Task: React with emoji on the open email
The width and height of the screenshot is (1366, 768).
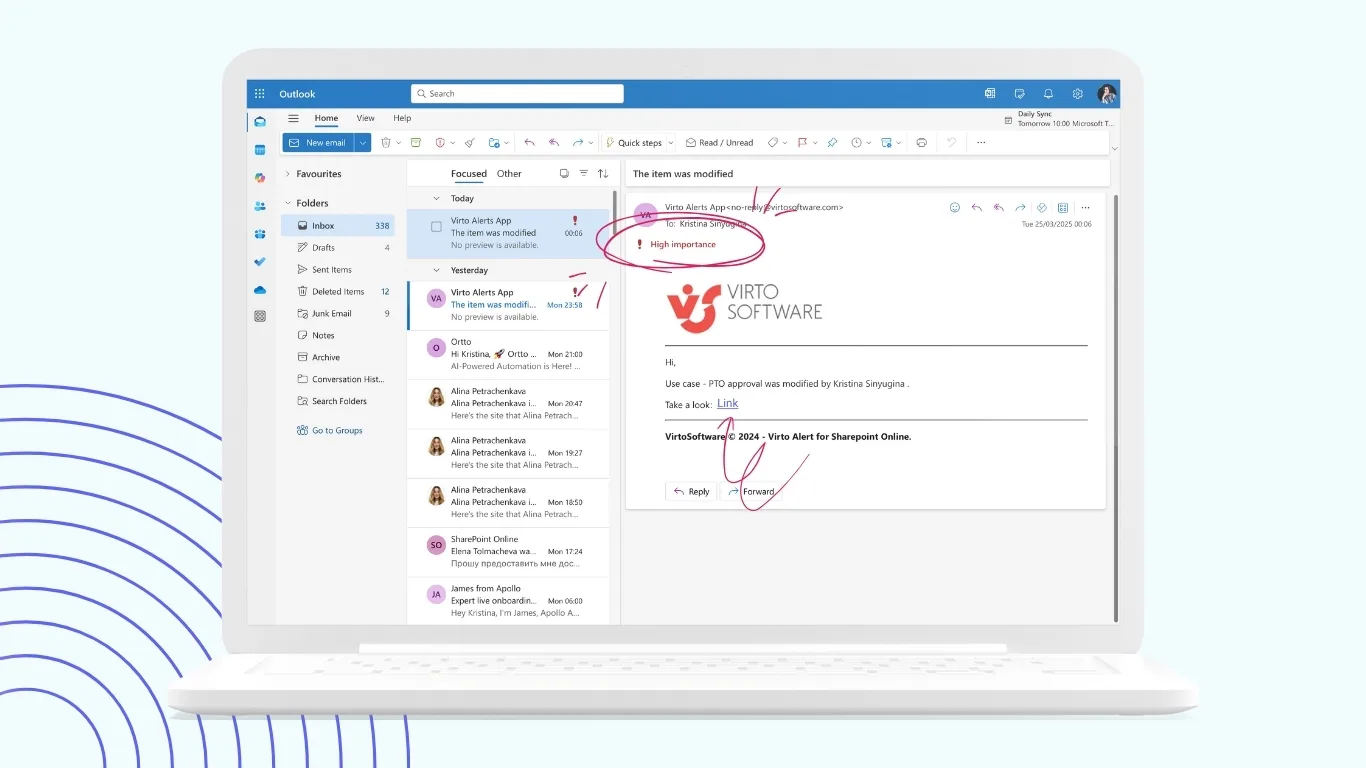Action: [955, 207]
